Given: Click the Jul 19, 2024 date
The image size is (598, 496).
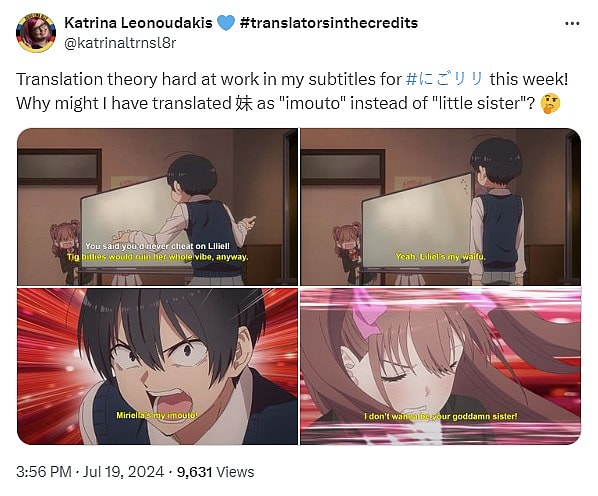Looking at the screenshot, I should [x=123, y=472].
